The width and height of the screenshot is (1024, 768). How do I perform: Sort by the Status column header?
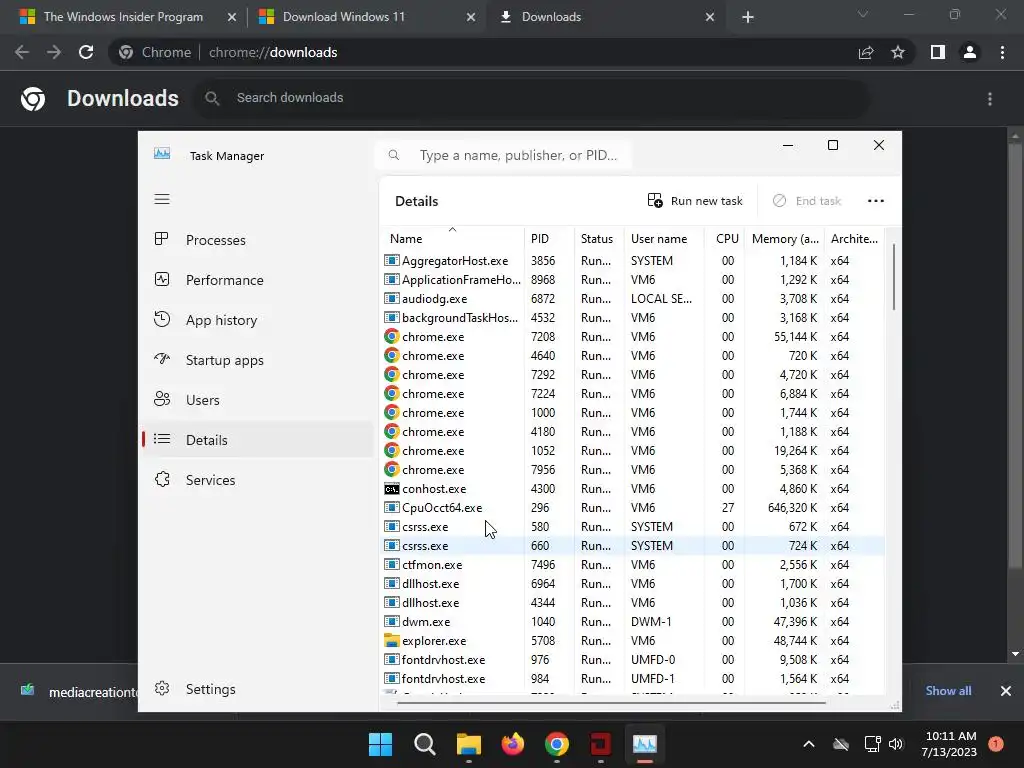pos(597,238)
